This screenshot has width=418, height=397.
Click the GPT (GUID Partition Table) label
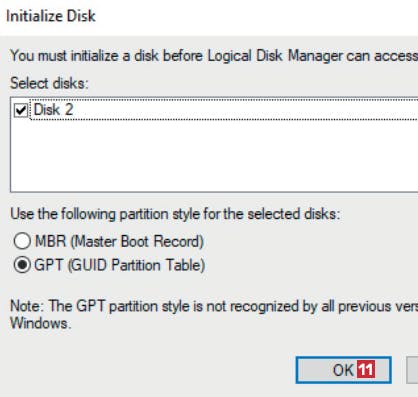point(120,265)
